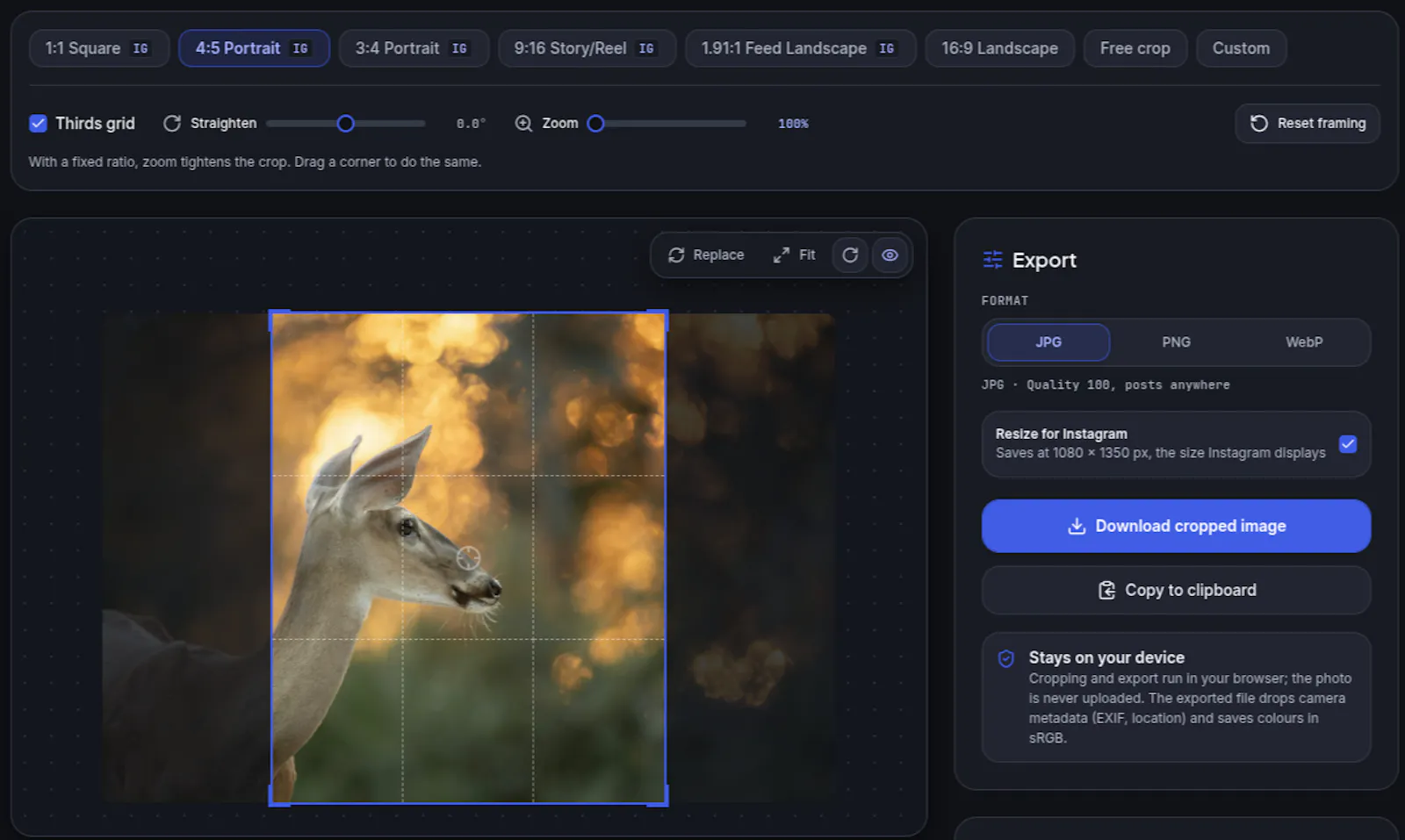Viewport: 1405px width, 840px height.
Task: Click the focal point target on the deer
Action: click(469, 557)
